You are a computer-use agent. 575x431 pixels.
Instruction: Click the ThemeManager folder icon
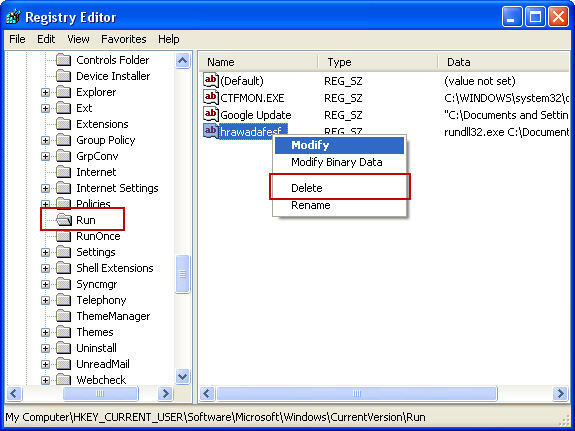(x=63, y=316)
